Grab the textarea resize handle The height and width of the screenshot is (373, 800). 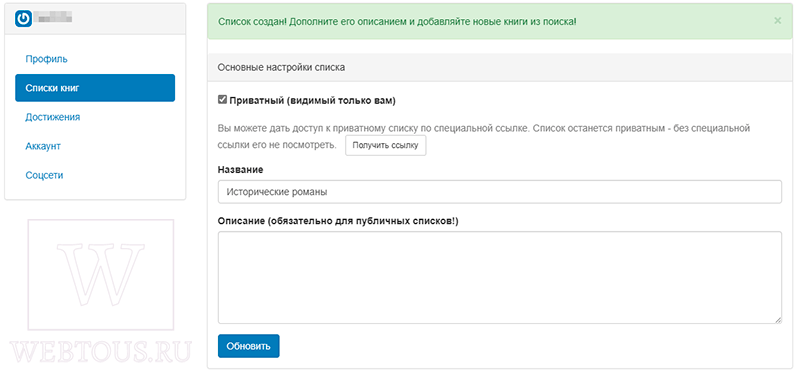pyautogui.click(x=778, y=320)
